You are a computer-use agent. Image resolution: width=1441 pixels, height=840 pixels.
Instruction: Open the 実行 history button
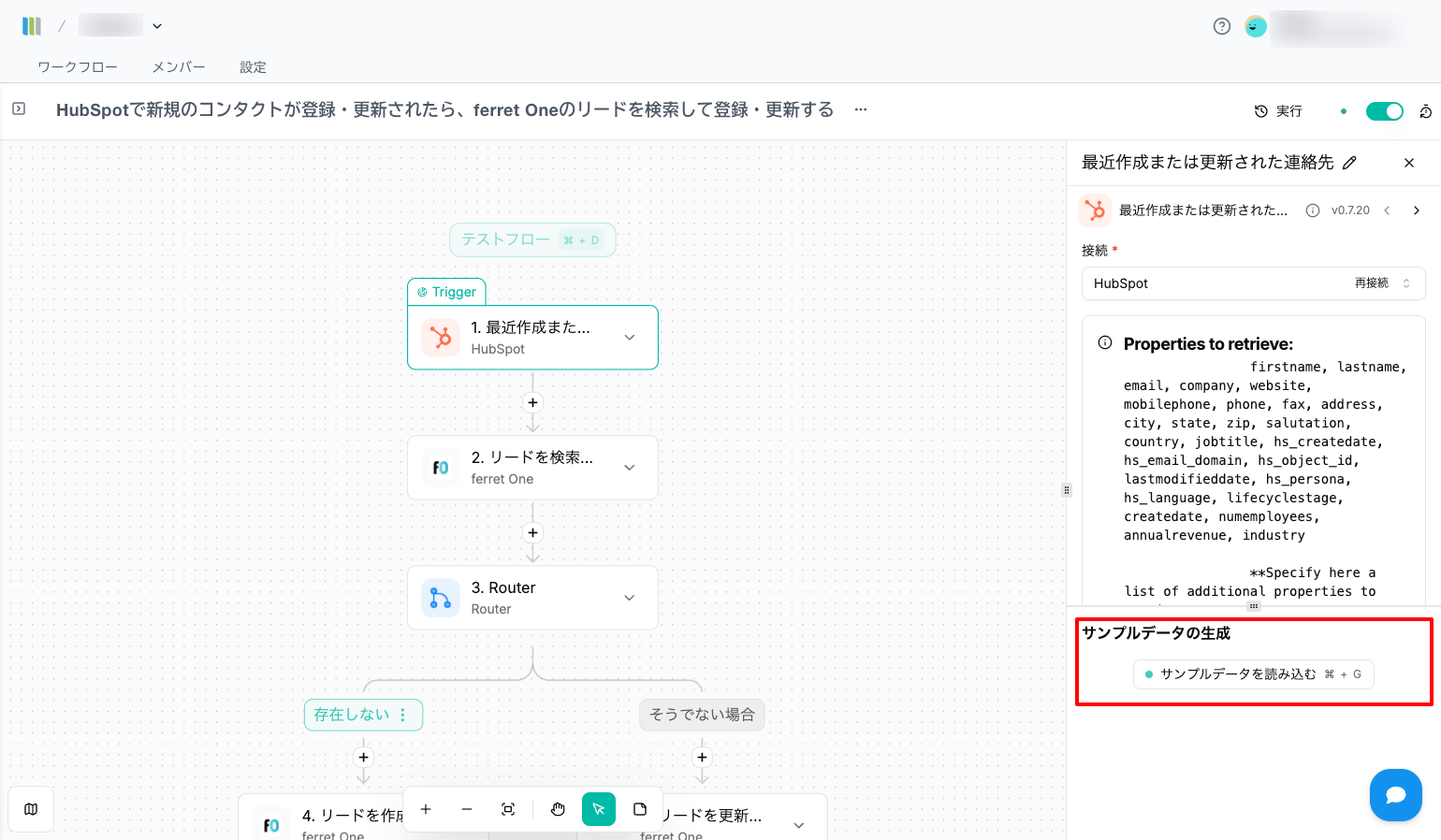[1278, 111]
